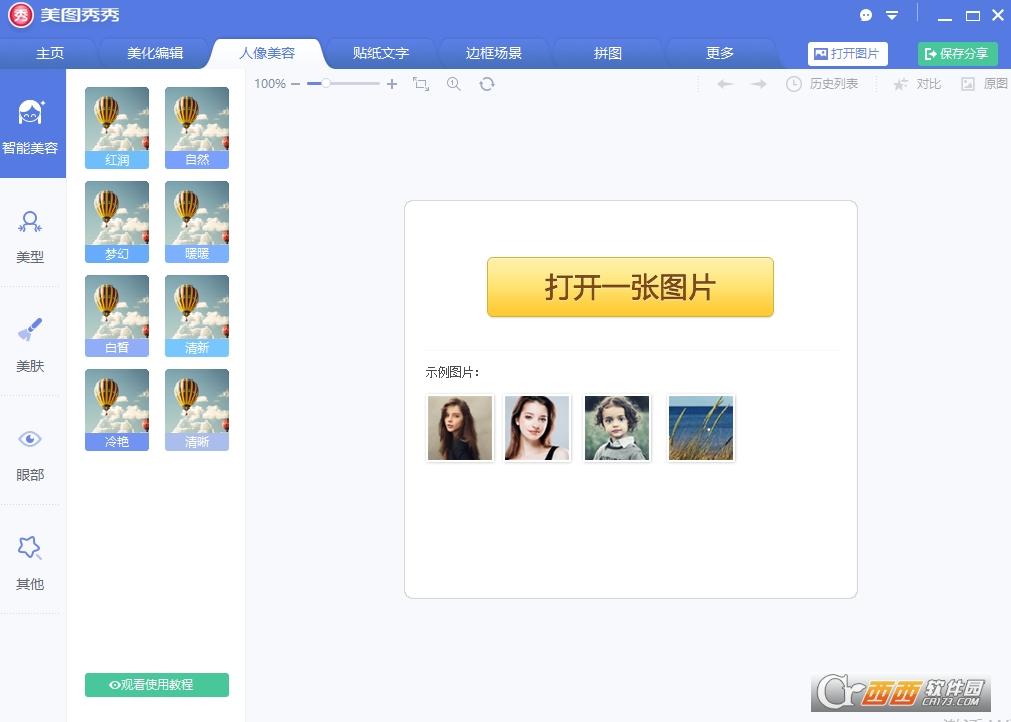
Task: Open the long-haired woman sample photo
Action: pos(460,428)
